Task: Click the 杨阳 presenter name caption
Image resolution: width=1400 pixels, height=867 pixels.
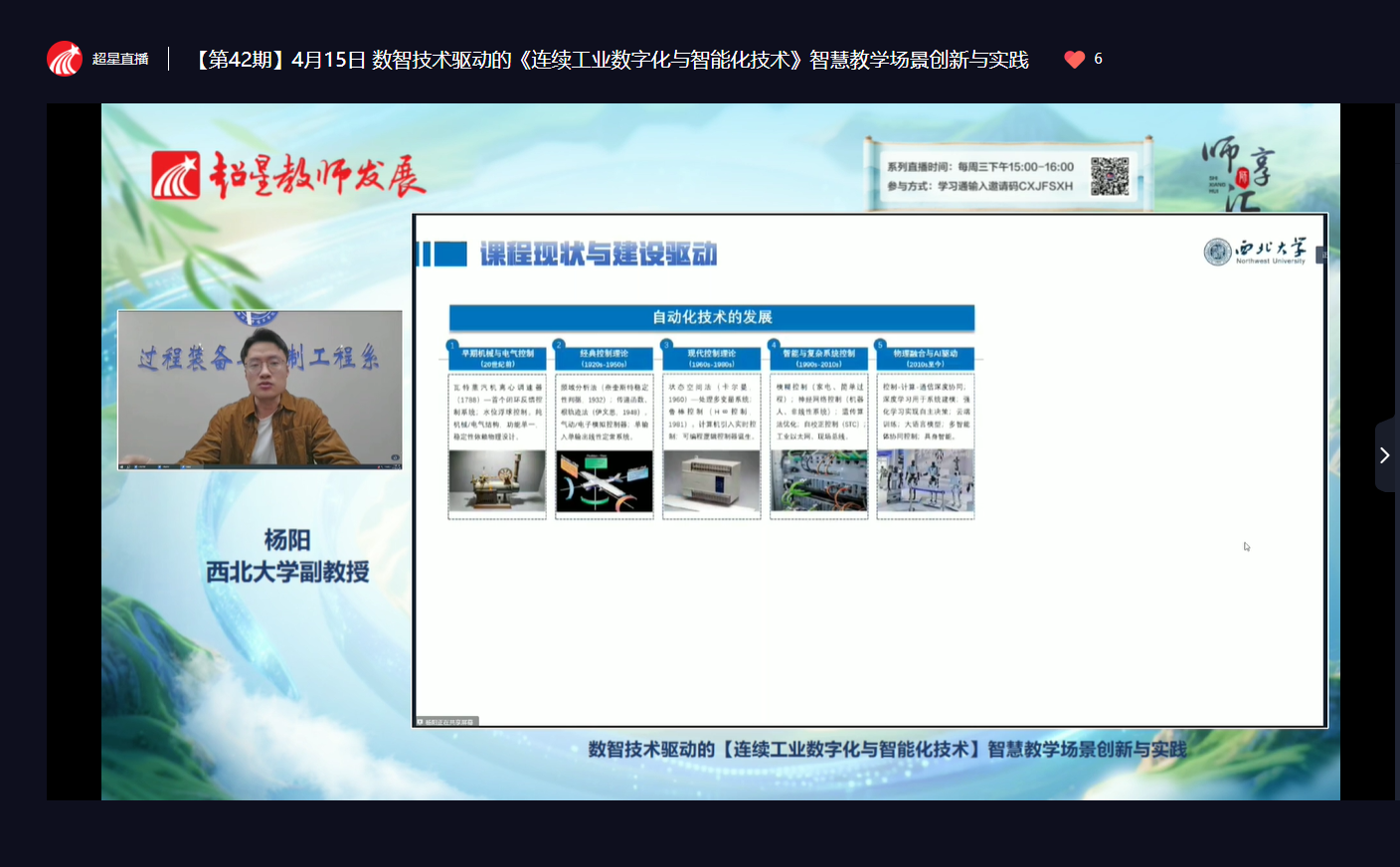Action: click(x=286, y=540)
